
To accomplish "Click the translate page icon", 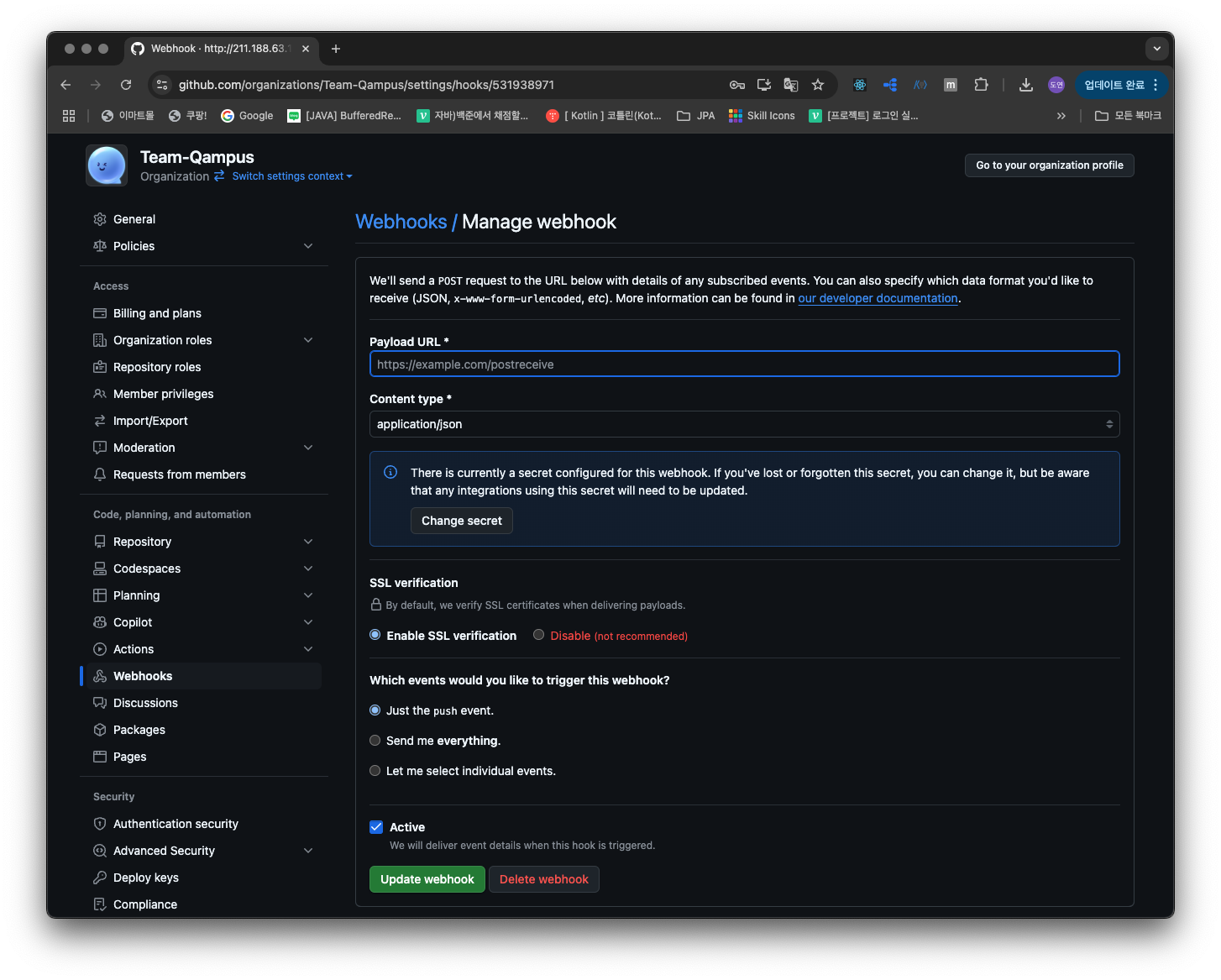I will [791, 85].
